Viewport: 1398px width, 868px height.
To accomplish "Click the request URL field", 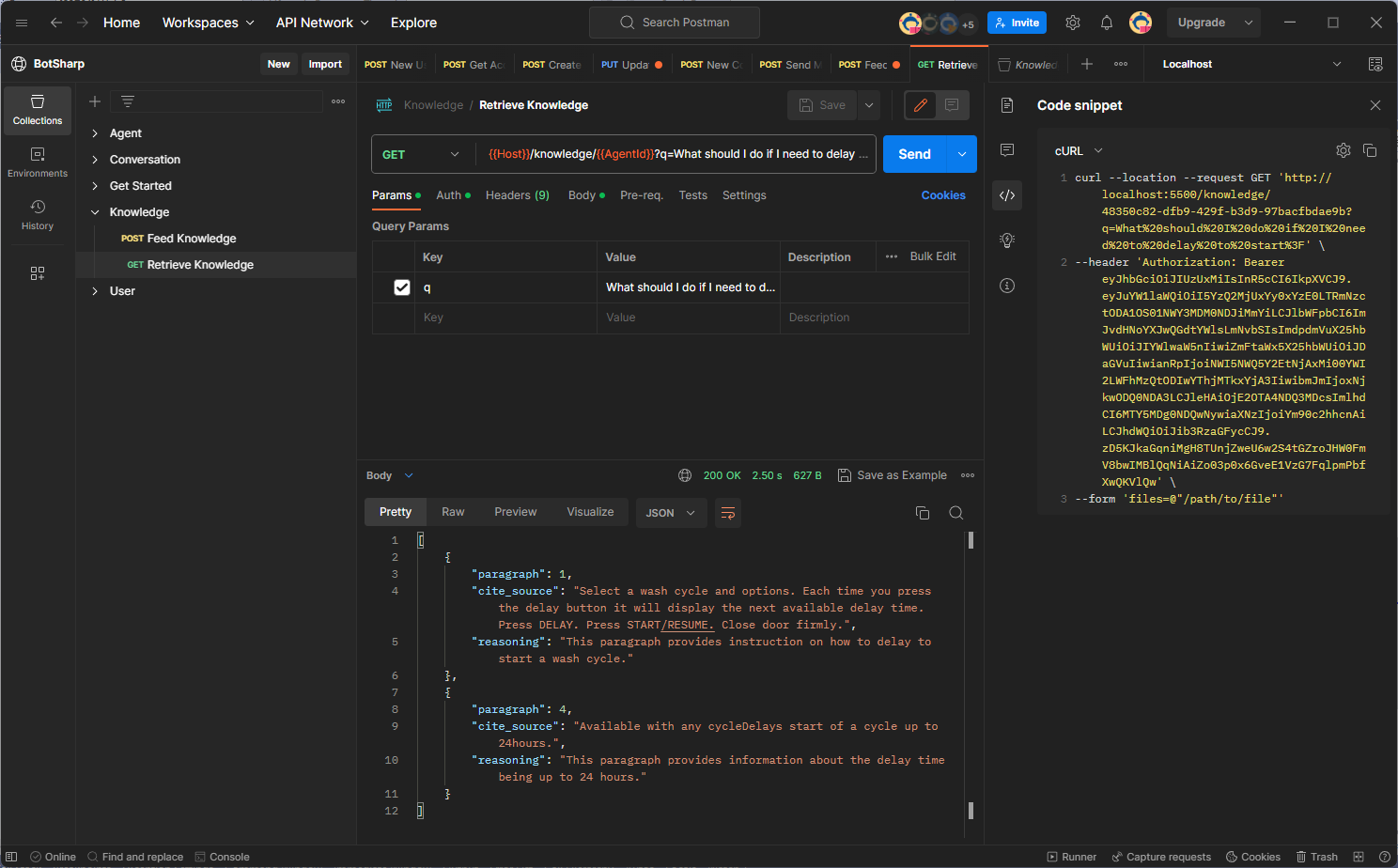I will point(676,154).
